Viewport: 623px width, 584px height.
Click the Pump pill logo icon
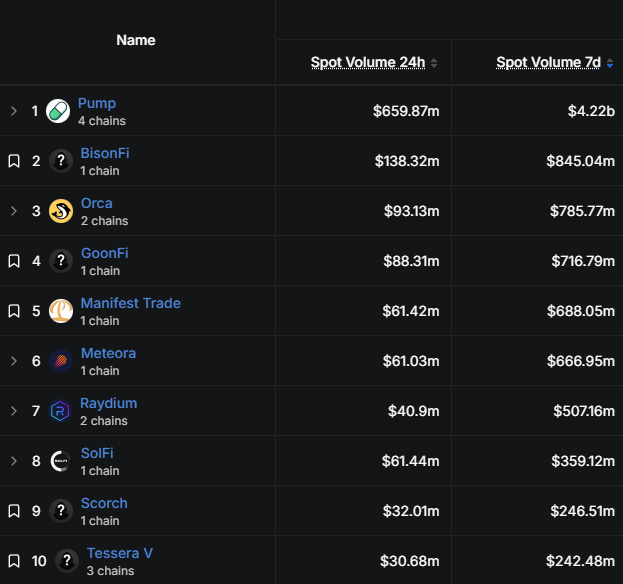click(58, 111)
